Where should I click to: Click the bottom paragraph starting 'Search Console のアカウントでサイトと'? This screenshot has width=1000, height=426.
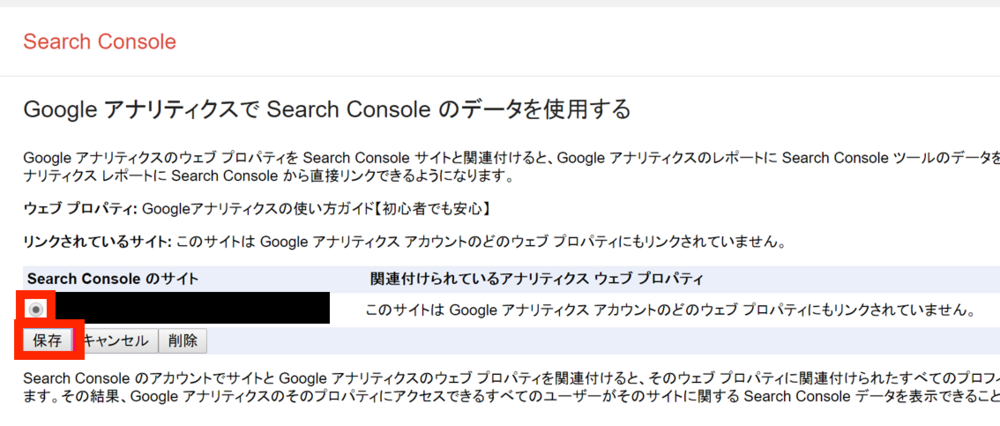[x=511, y=378]
